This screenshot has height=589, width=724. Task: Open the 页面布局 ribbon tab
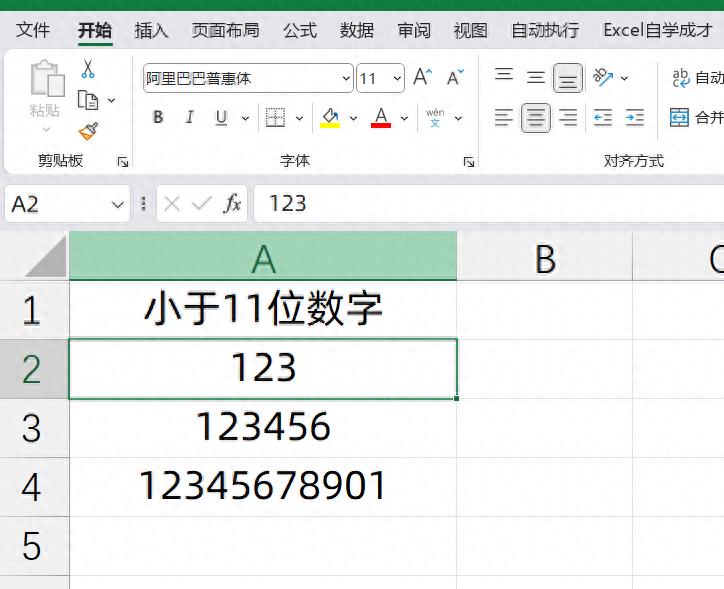coord(226,30)
